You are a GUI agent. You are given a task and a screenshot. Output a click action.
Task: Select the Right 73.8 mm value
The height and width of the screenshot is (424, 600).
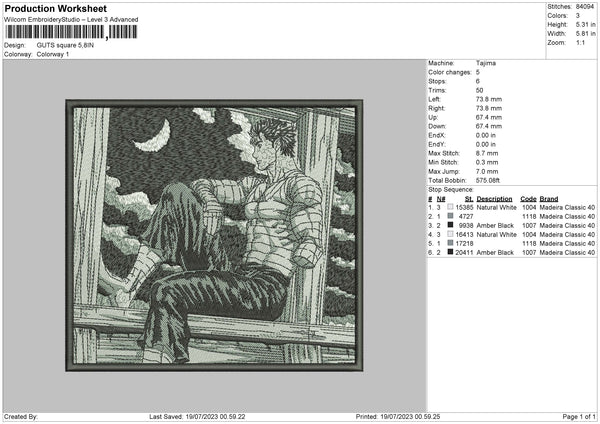click(x=489, y=109)
